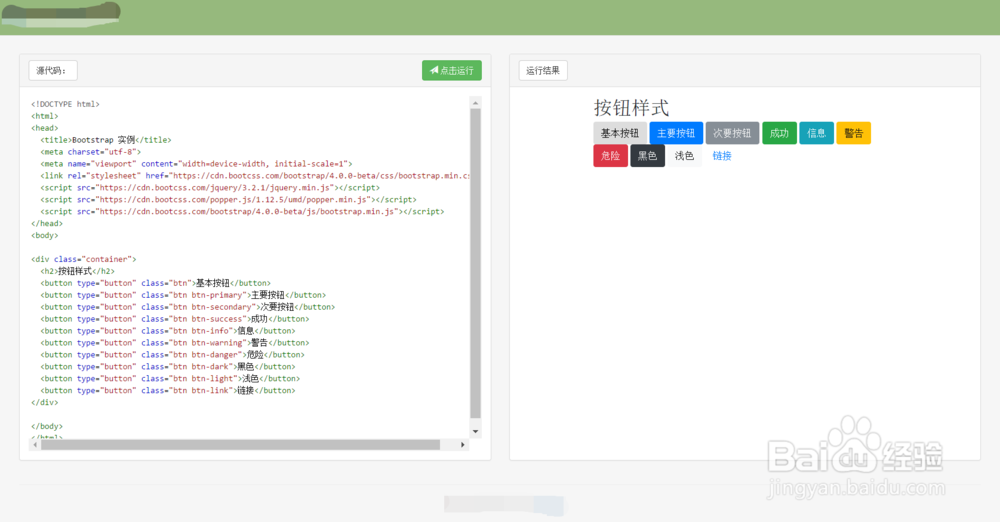Click the <!DOCTYPE html> code line

(66, 104)
